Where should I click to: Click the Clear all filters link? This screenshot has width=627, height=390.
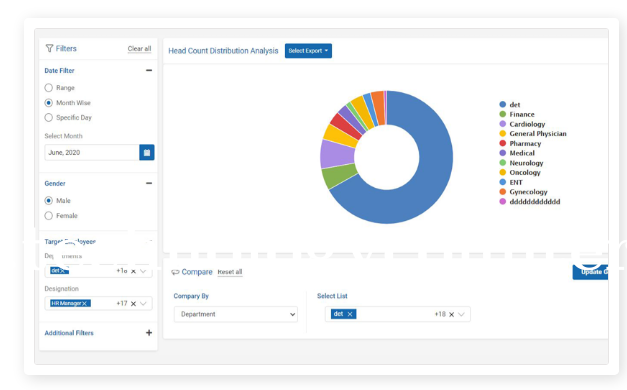click(x=139, y=49)
